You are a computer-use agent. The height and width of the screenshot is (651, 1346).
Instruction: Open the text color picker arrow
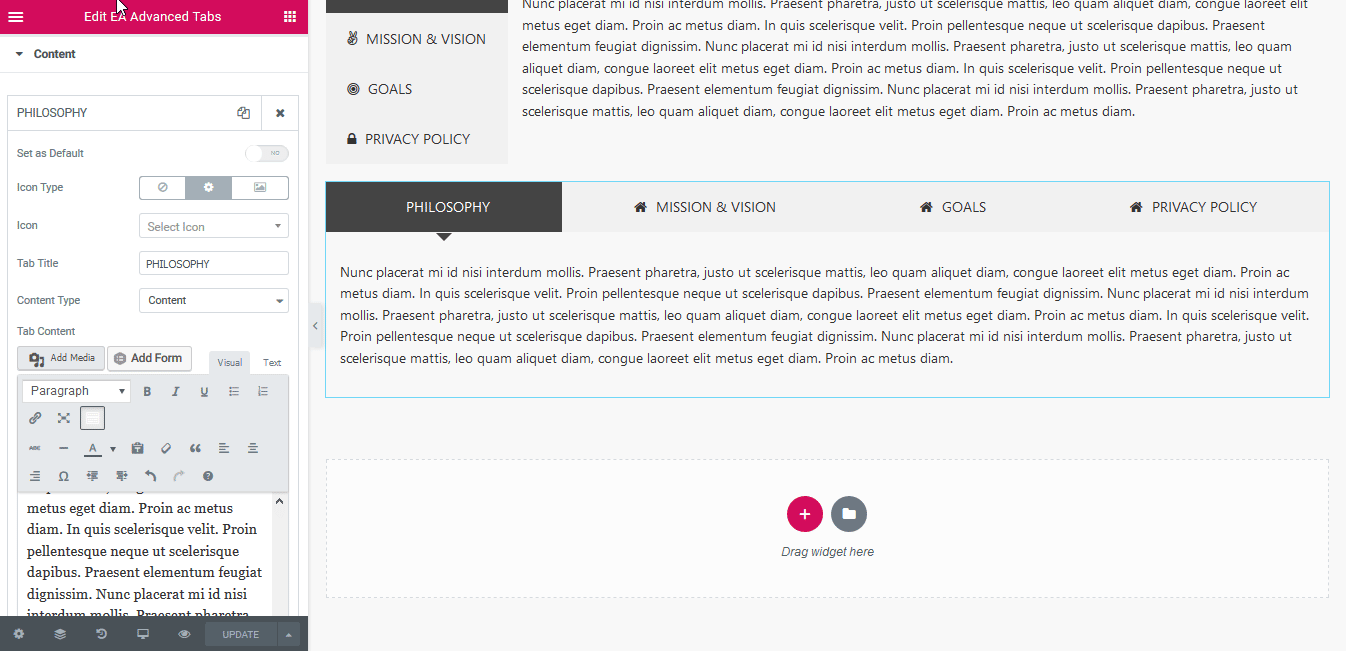pos(113,449)
